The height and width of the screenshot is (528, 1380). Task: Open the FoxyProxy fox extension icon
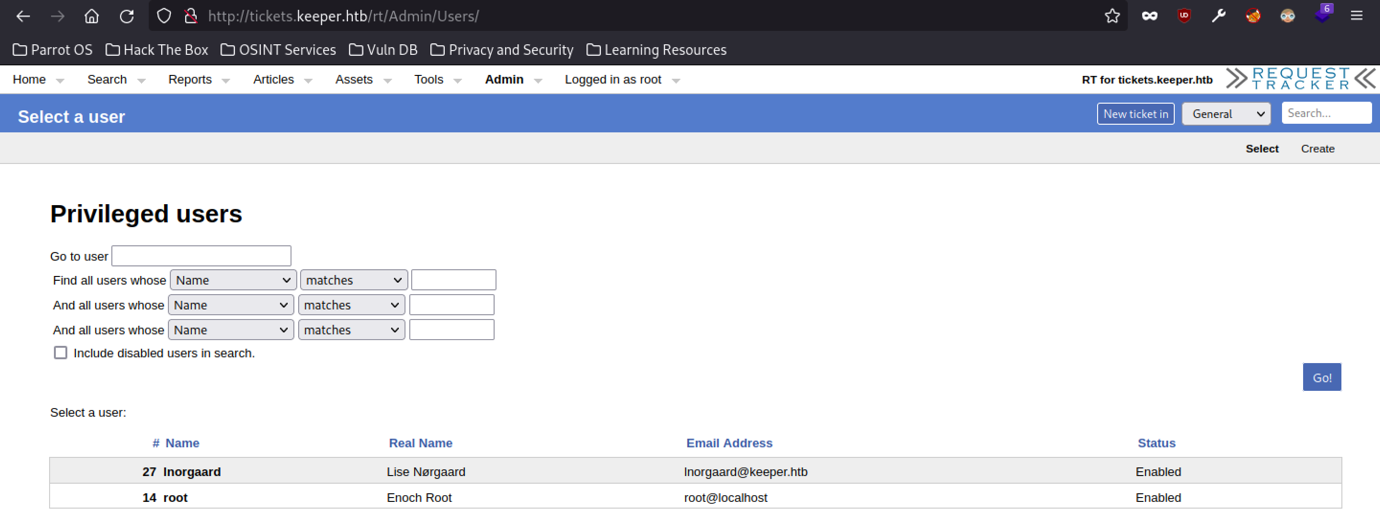(1253, 16)
